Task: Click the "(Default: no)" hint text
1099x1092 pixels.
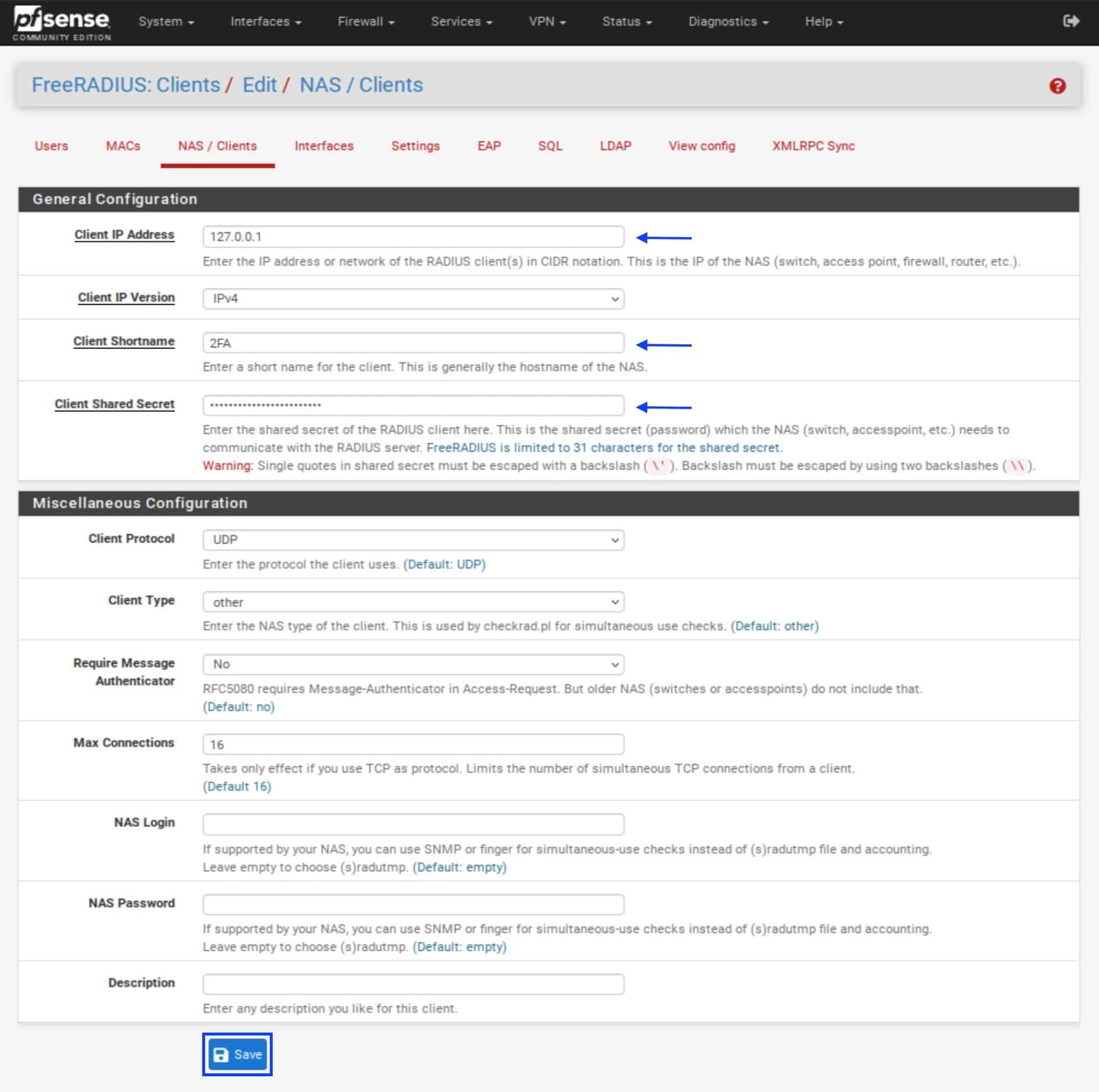Action: click(239, 706)
